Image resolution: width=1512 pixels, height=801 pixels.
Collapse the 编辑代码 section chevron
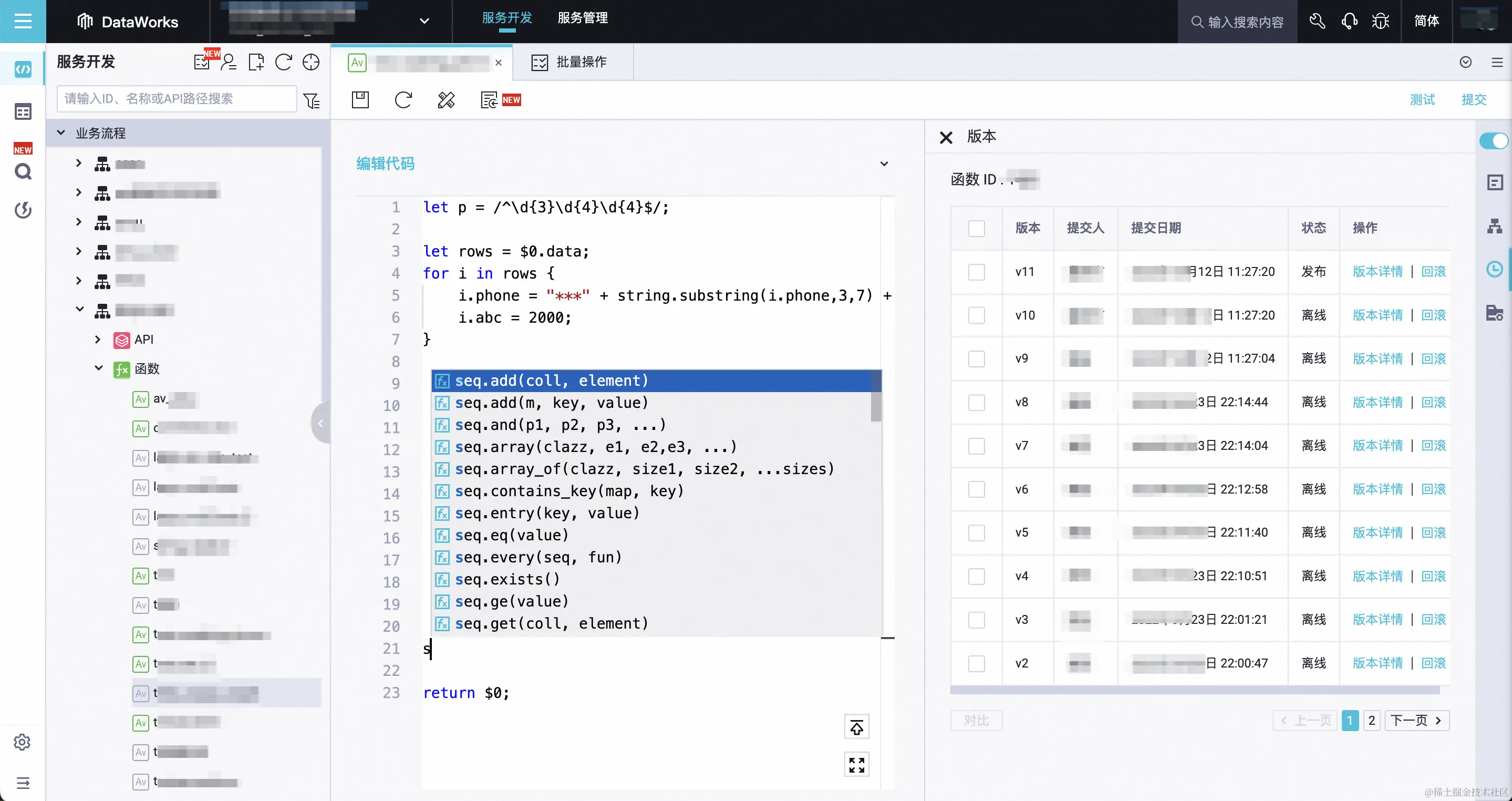pyautogui.click(x=884, y=164)
